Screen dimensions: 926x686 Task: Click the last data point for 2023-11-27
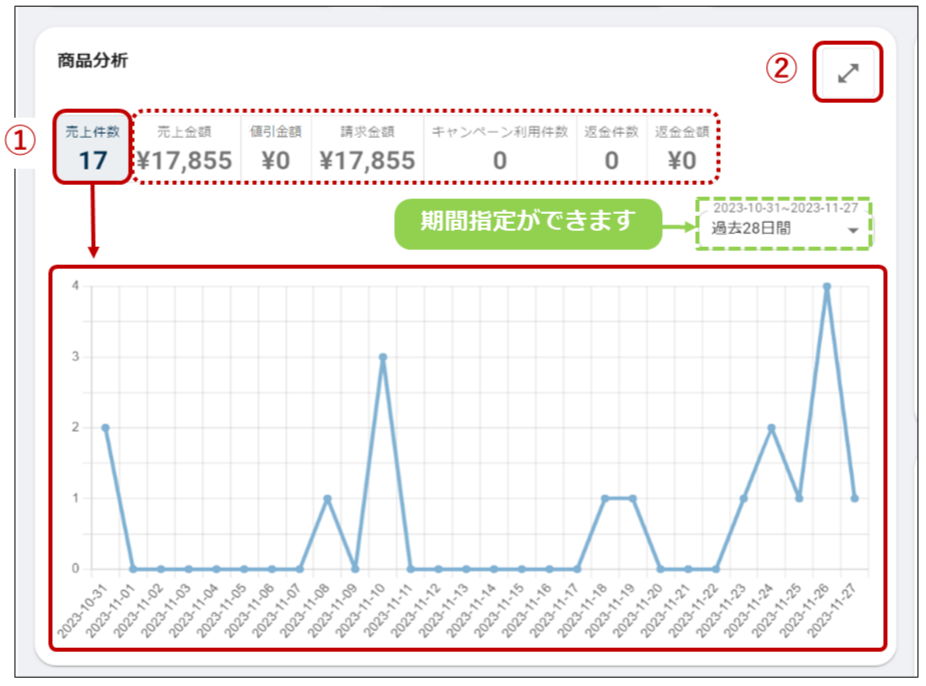point(854,498)
